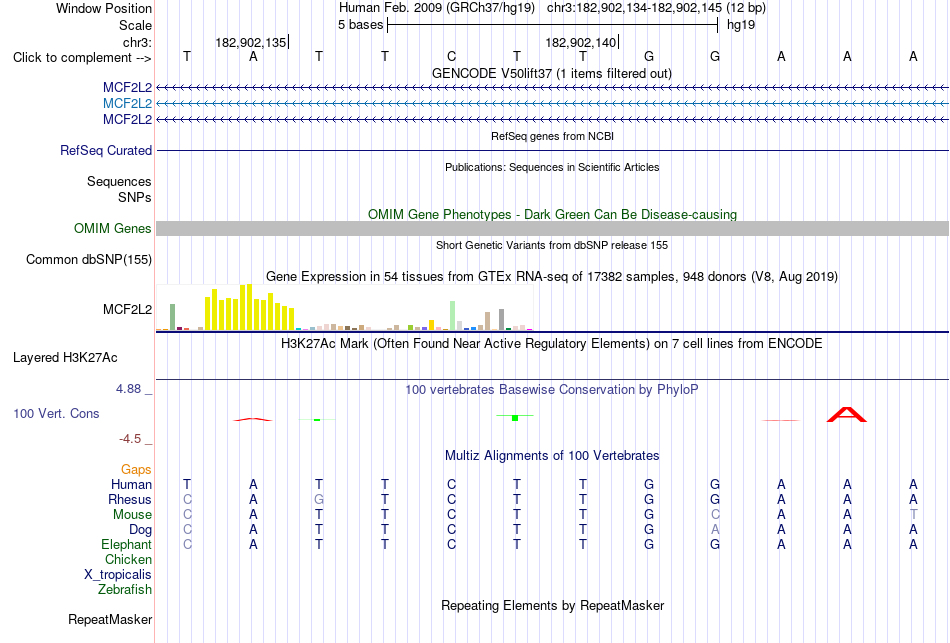Click the 'OMIM Genes' track label
Image resolution: width=950 pixels, height=643 pixels.
[112, 228]
